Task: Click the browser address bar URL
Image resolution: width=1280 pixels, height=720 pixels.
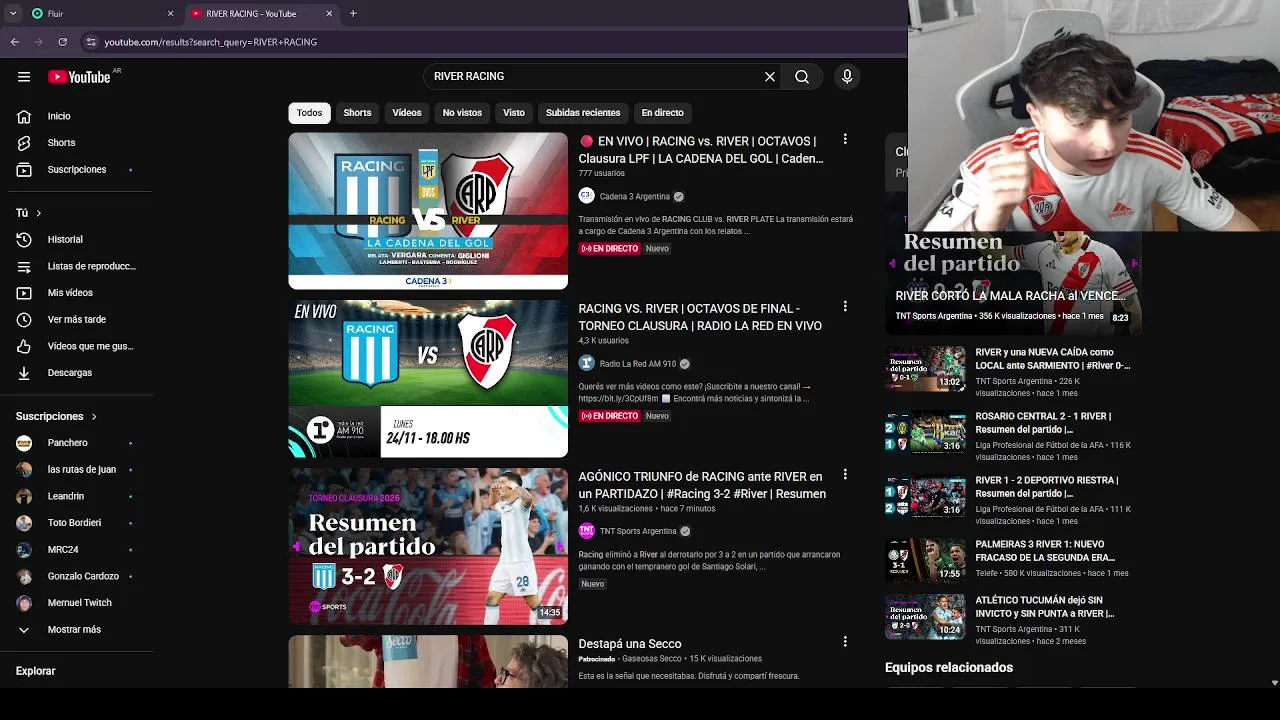Action: pos(211,42)
